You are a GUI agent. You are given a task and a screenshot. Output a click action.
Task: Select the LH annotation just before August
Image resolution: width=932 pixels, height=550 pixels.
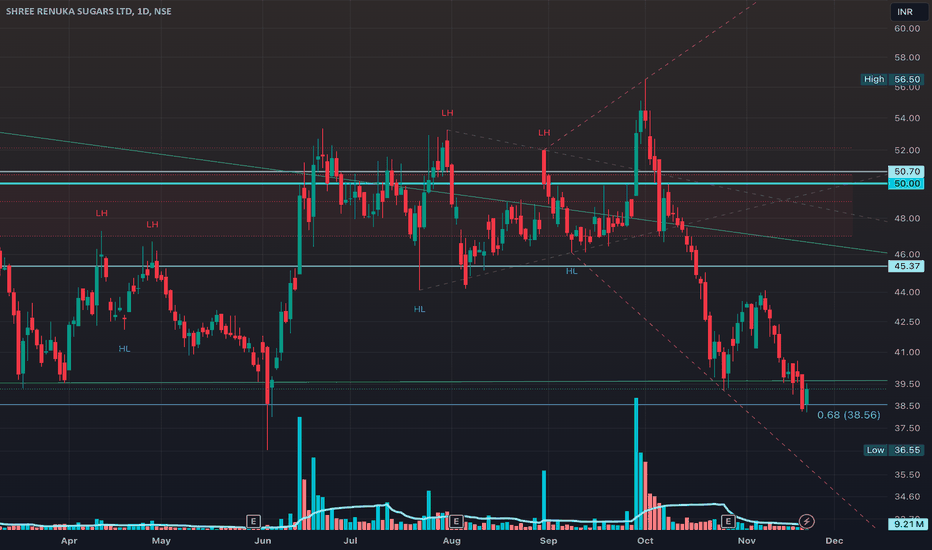[447, 113]
